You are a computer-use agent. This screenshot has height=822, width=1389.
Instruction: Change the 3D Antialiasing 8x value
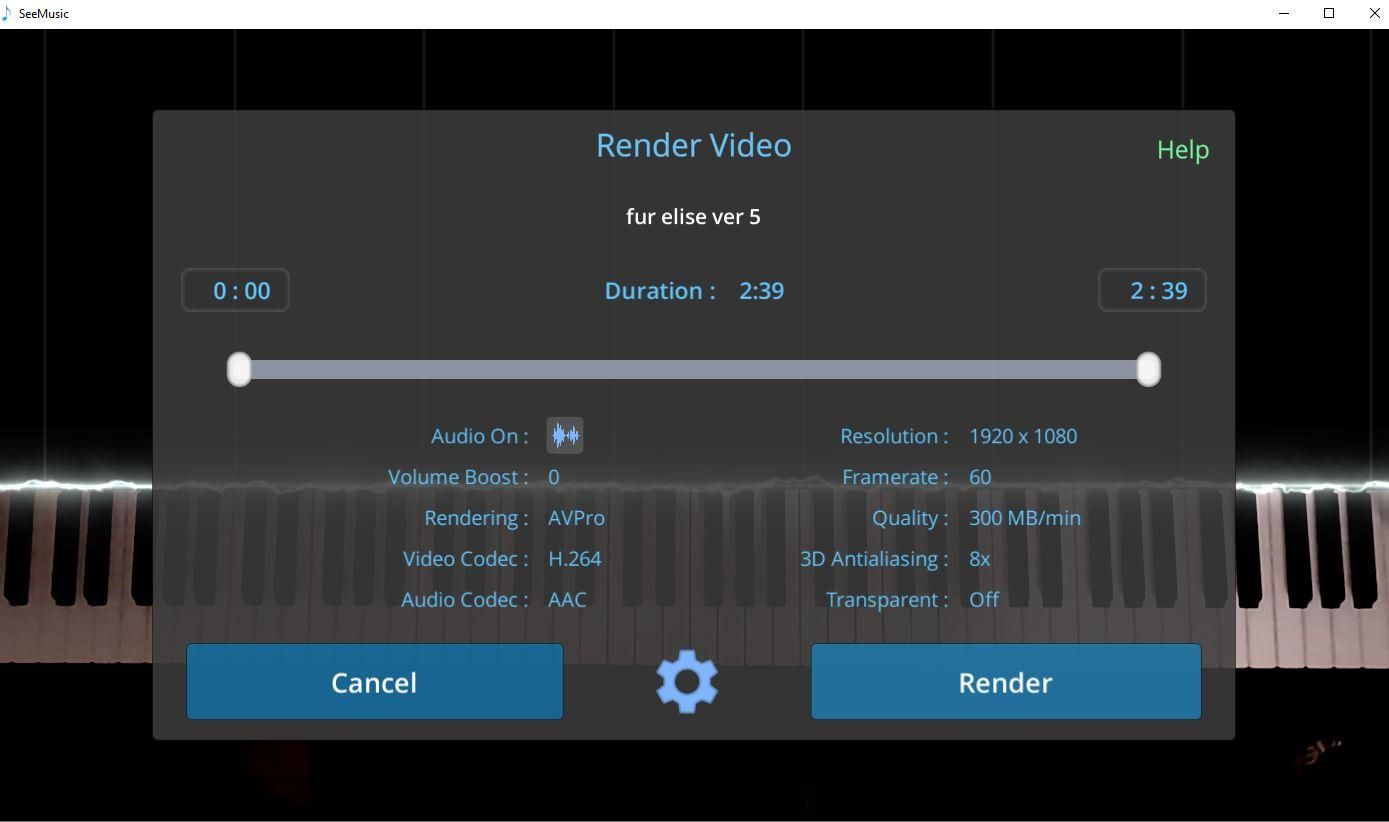tap(980, 559)
